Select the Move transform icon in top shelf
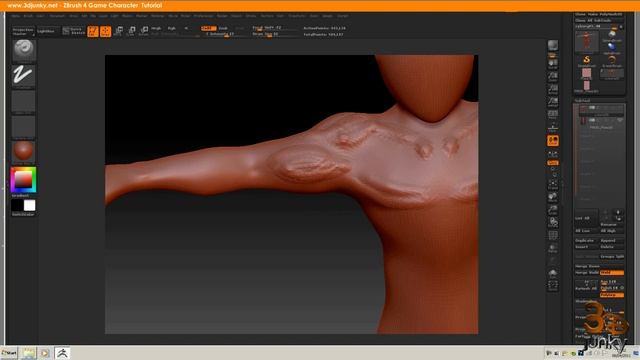 pyautogui.click(x=118, y=31)
